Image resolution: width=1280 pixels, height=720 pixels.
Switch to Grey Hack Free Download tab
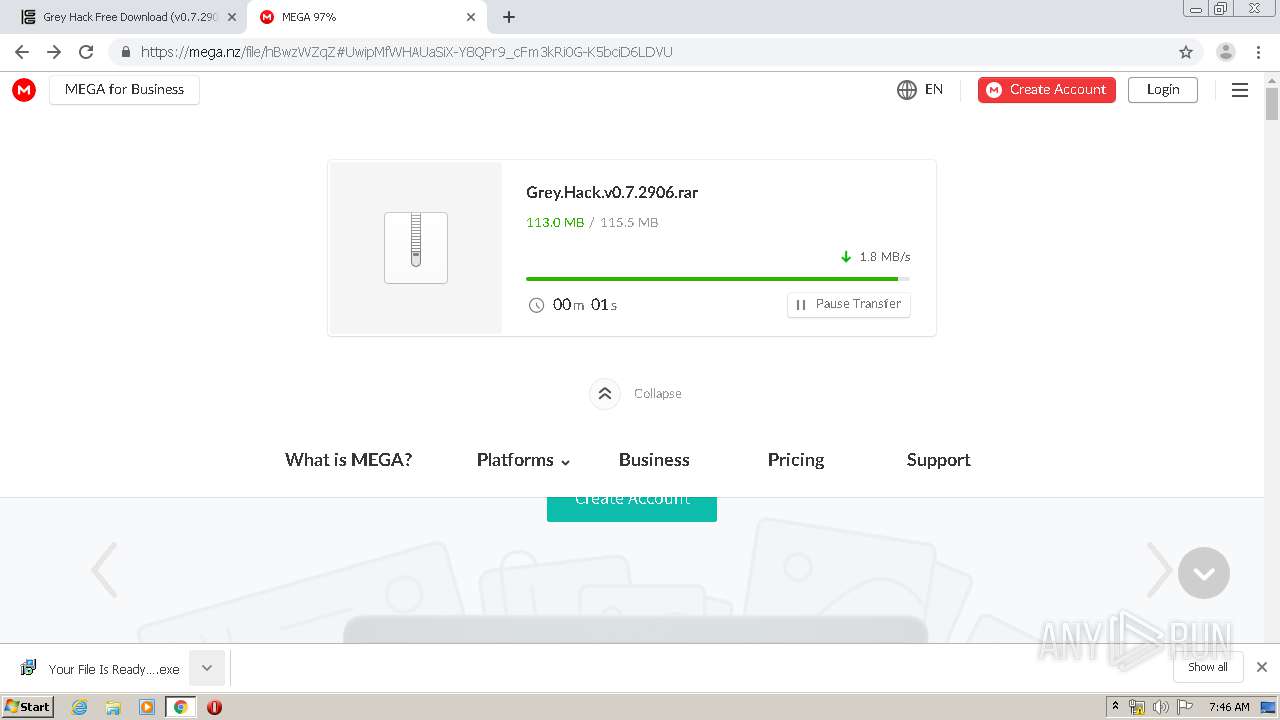point(123,17)
